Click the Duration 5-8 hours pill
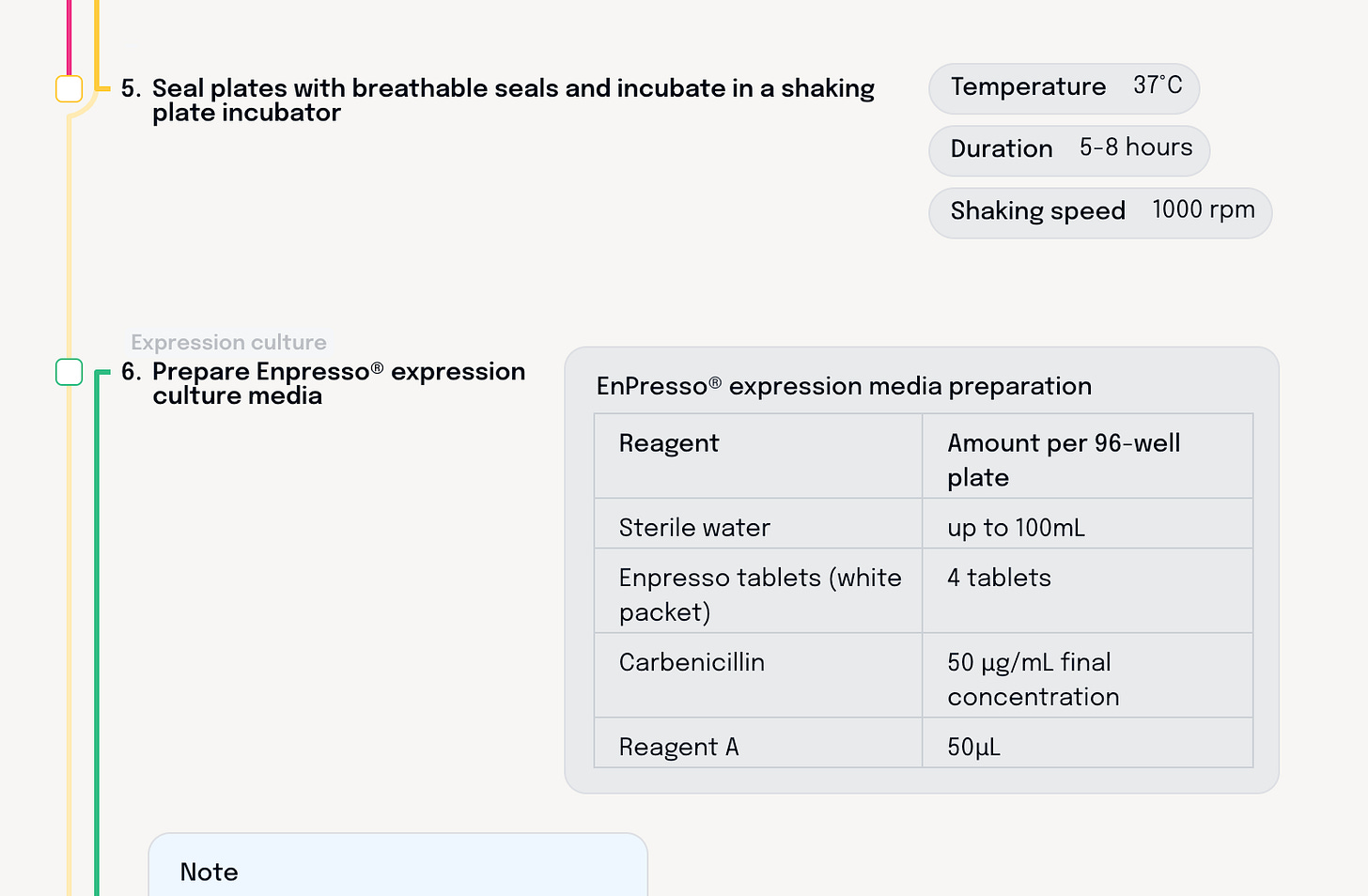Viewport: 1368px width, 896px height. click(1069, 149)
